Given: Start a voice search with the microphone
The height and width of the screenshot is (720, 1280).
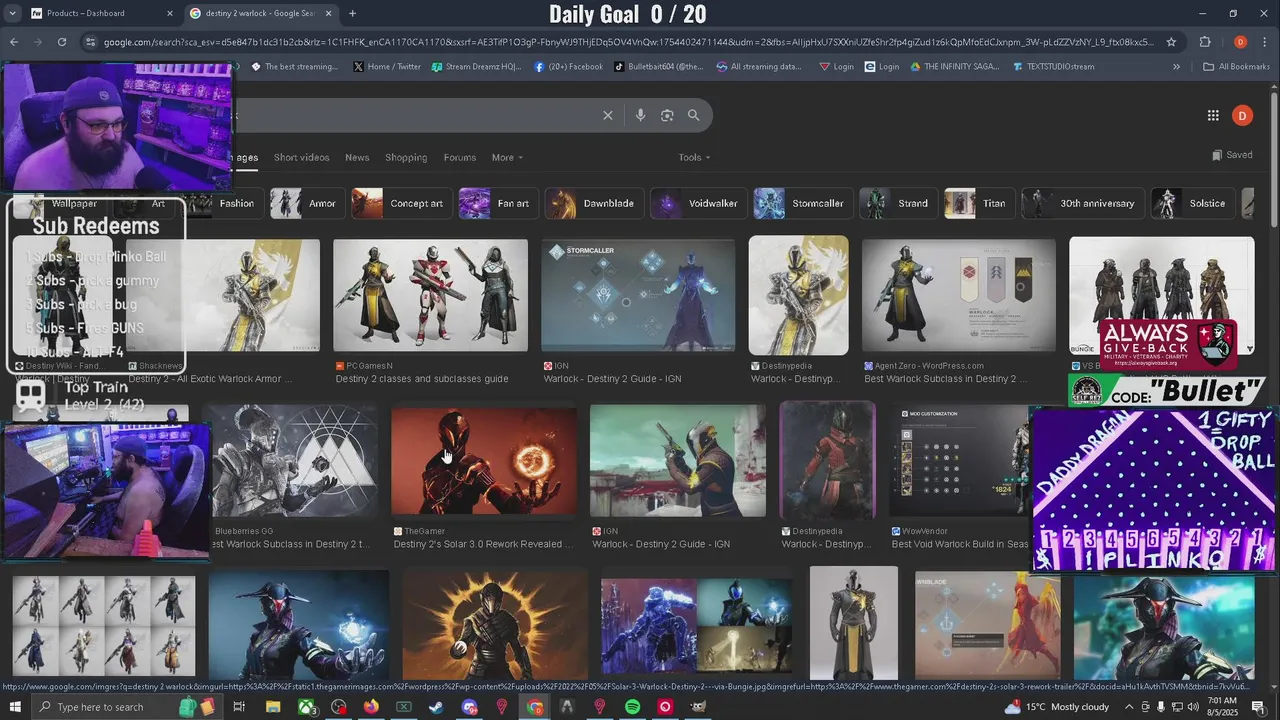Looking at the screenshot, I should 640,115.
